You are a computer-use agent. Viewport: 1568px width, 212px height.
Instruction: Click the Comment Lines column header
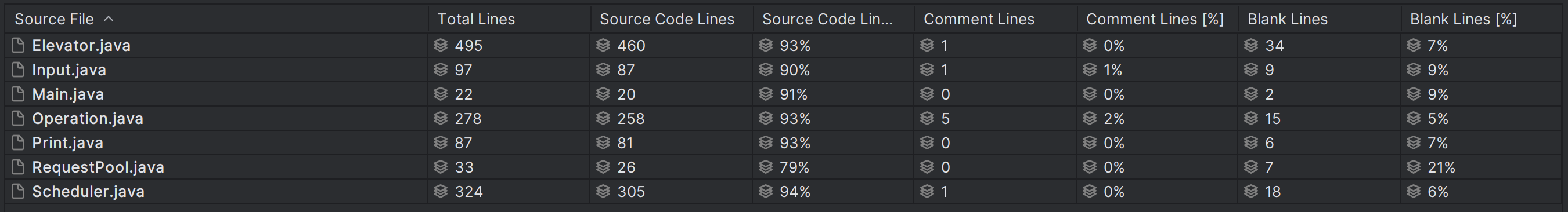pyautogui.click(x=979, y=20)
